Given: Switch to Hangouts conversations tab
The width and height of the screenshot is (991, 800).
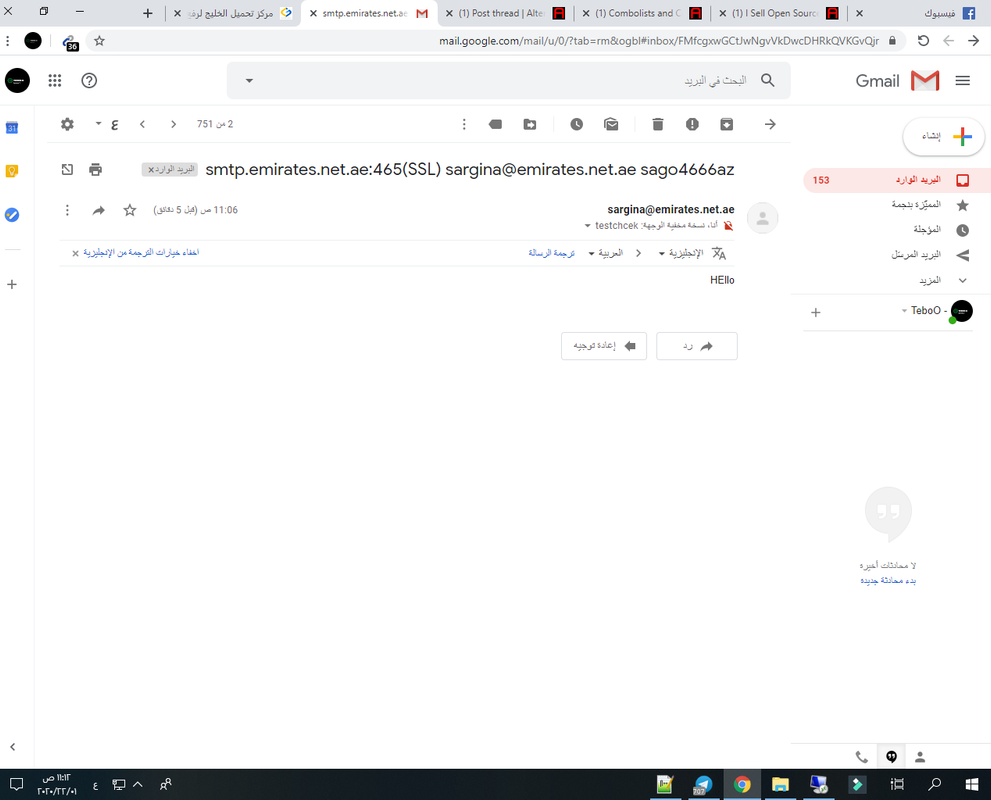Looking at the screenshot, I should coord(891,756).
